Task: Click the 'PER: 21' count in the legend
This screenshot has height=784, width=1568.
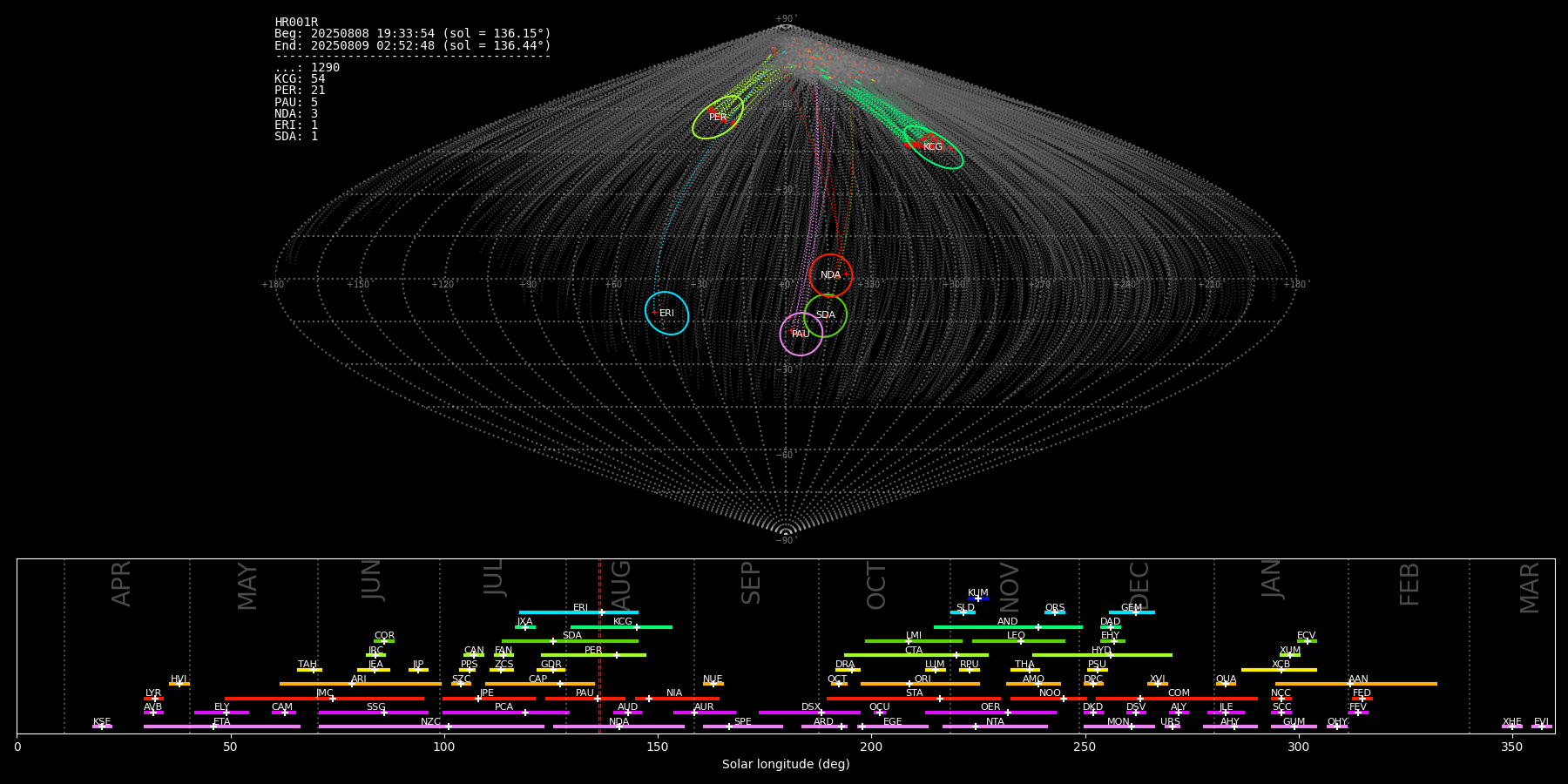Action: [x=300, y=91]
